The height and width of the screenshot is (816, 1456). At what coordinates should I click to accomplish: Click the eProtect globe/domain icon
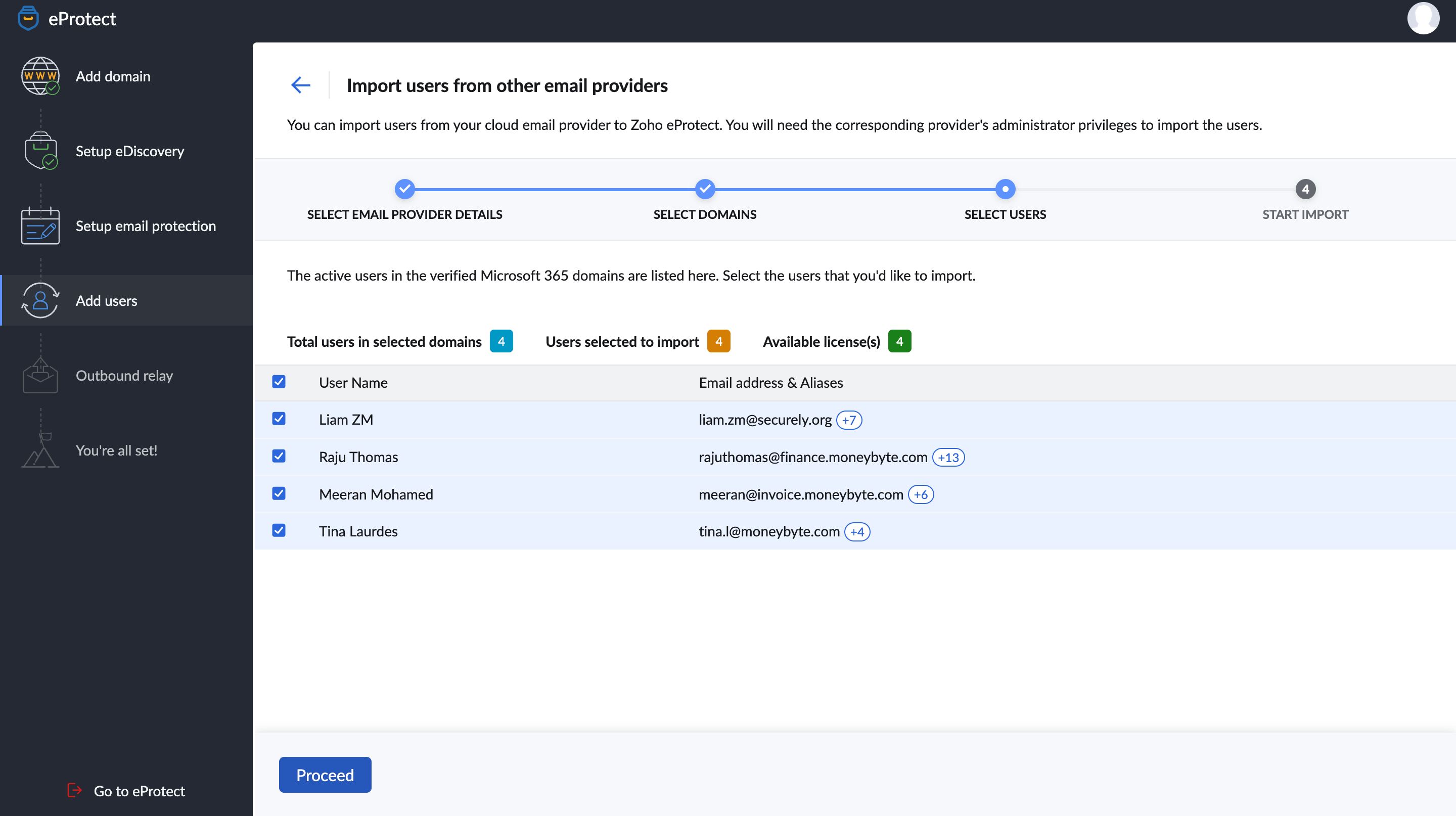pyautogui.click(x=40, y=75)
